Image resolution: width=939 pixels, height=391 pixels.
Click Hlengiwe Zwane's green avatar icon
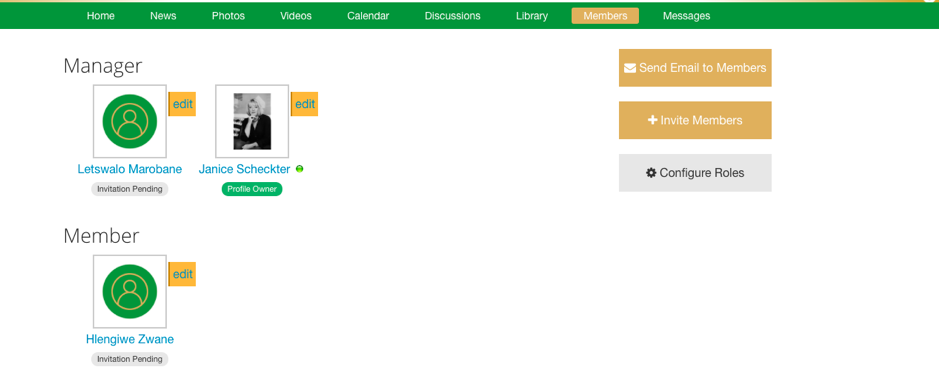point(130,292)
